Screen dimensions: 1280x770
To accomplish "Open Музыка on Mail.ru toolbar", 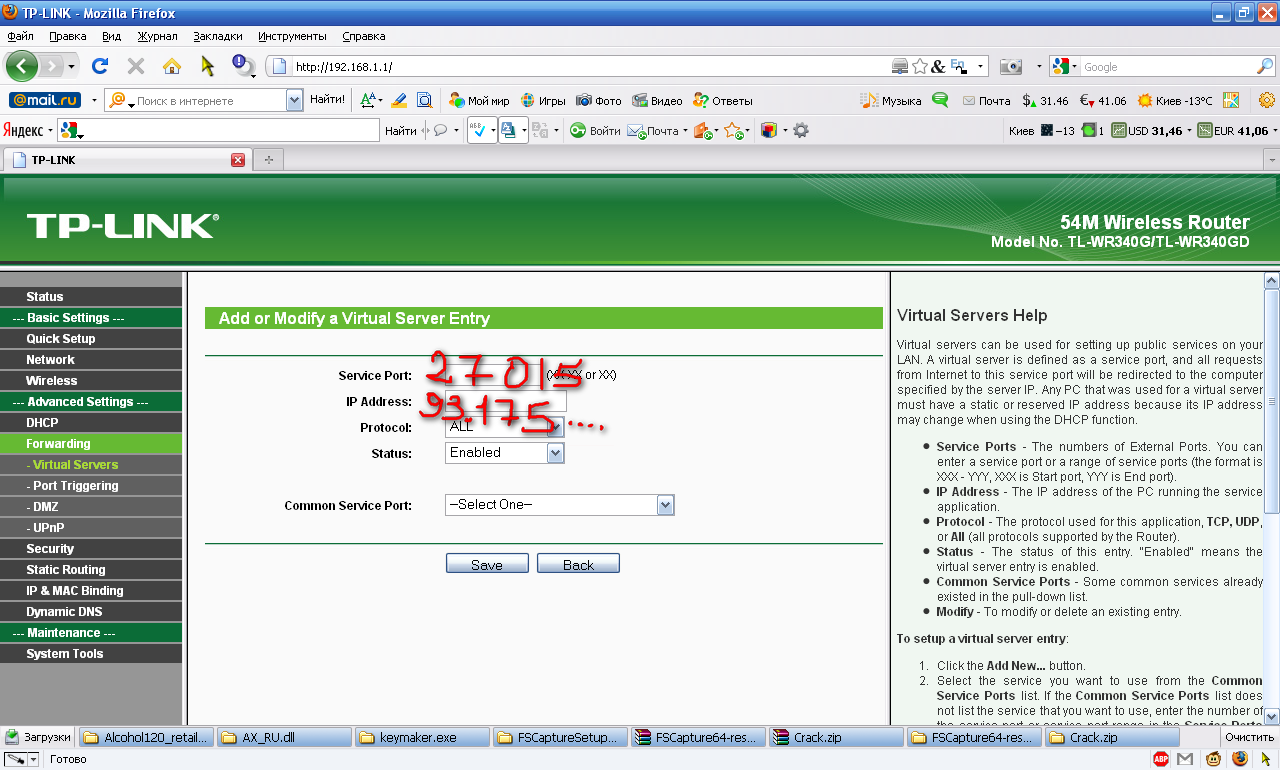I will 891,100.
